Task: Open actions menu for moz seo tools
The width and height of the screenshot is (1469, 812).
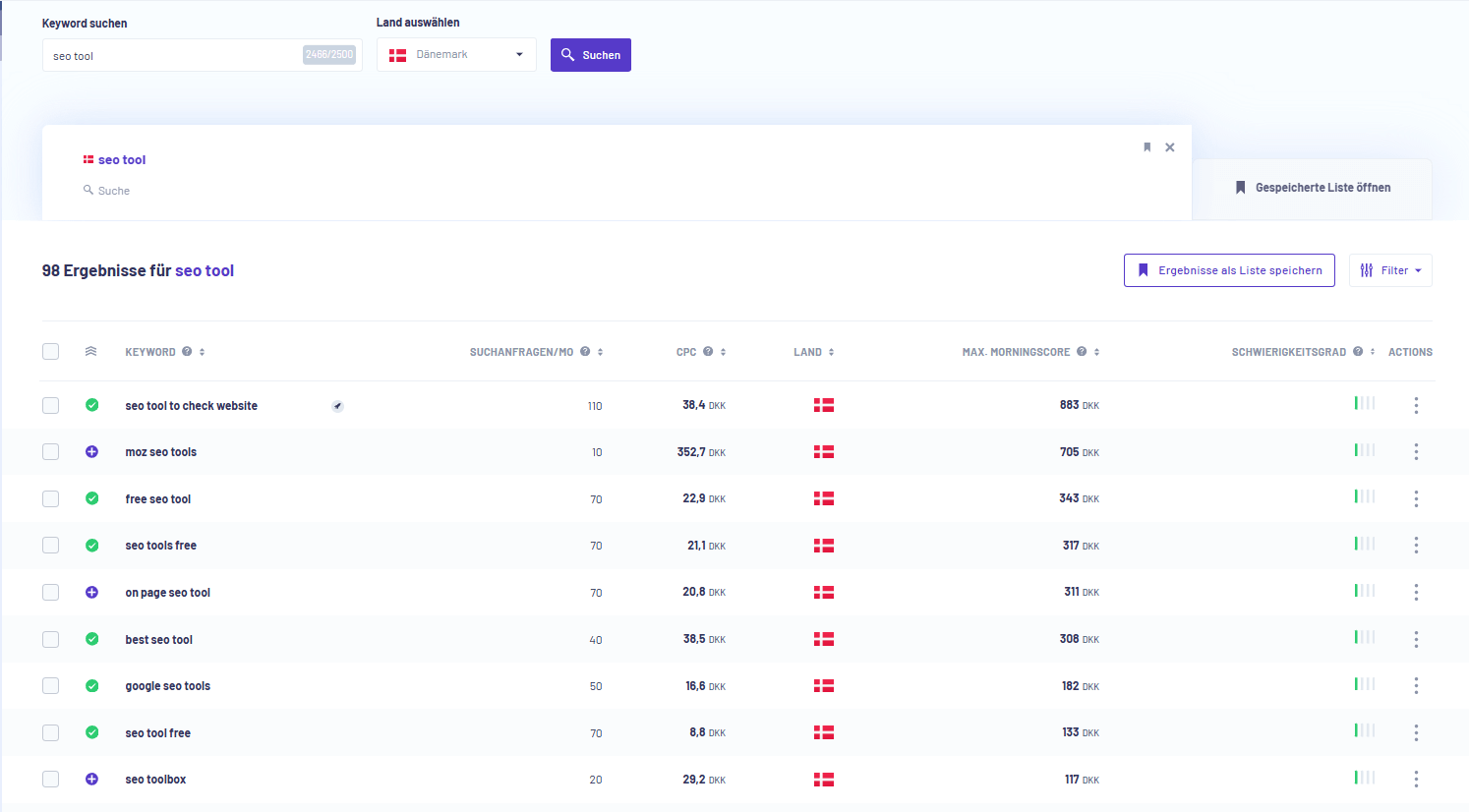Action: click(x=1416, y=452)
